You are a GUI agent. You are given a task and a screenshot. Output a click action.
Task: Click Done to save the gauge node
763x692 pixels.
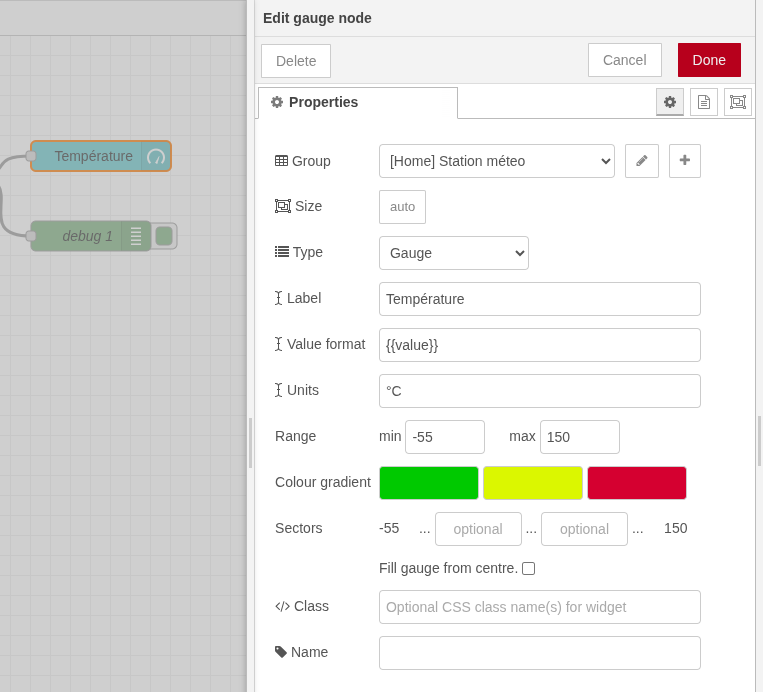[x=709, y=60]
